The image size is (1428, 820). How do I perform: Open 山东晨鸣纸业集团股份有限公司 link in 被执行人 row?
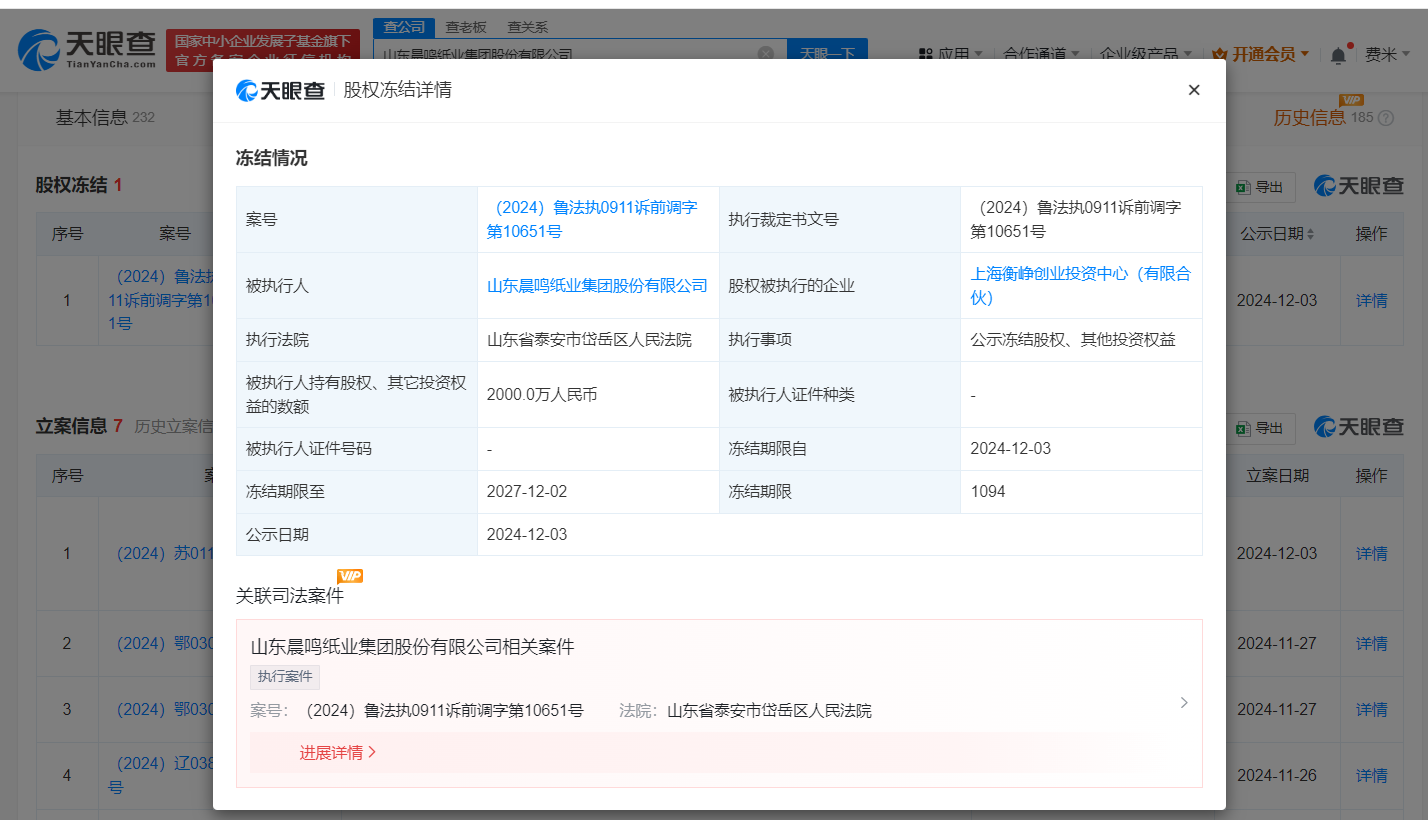[597, 285]
